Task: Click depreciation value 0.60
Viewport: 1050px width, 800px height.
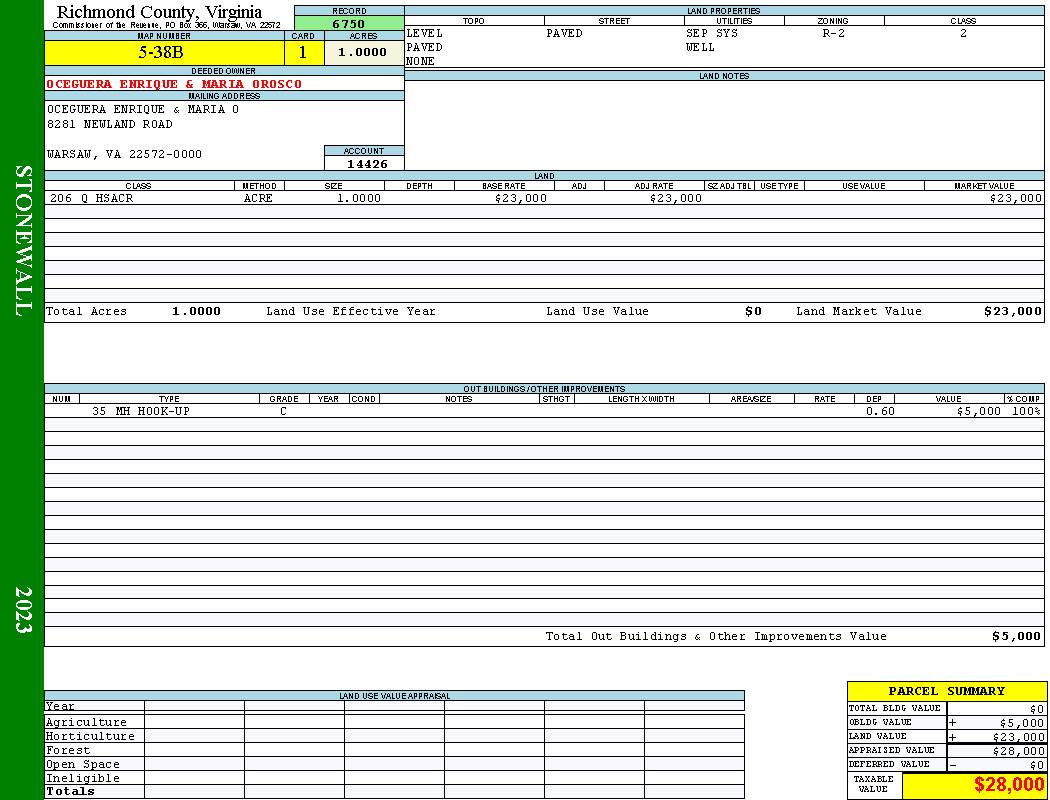Action: pyautogui.click(x=880, y=411)
